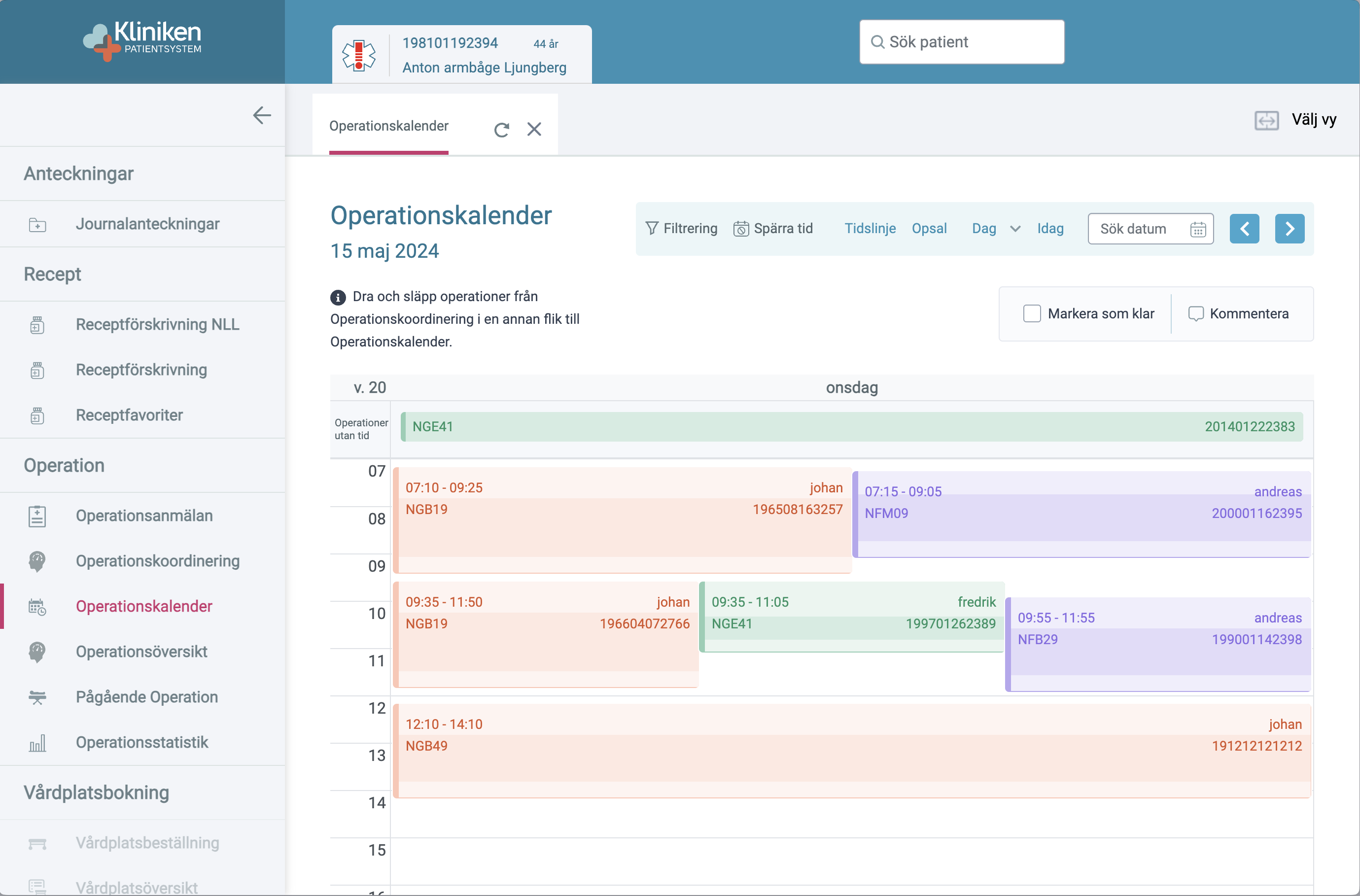Open patient Anton armbåge Ljungberg card
Screen dimensions: 1360x896
pyautogui.click(x=462, y=55)
